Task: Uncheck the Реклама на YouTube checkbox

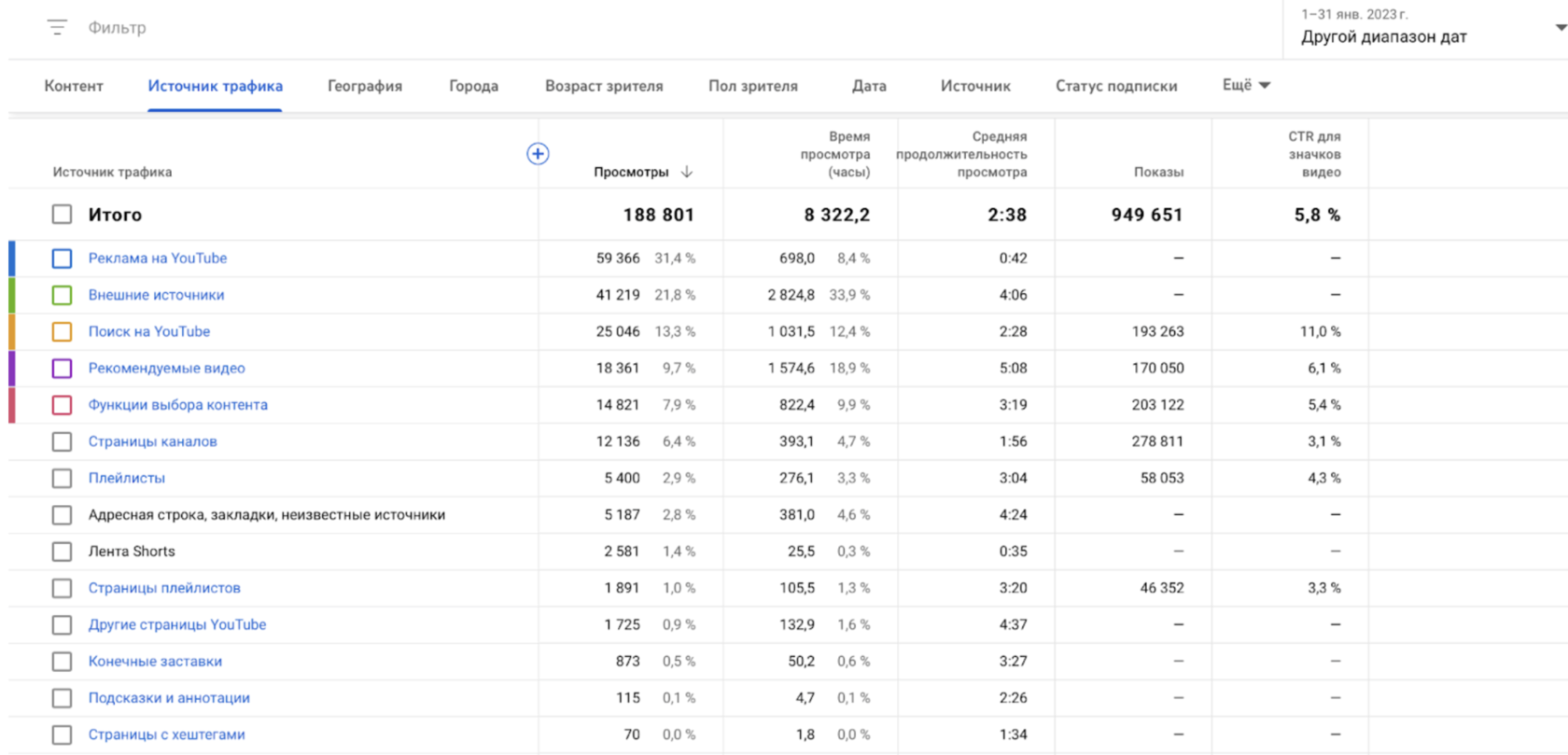Action: pyautogui.click(x=62, y=259)
